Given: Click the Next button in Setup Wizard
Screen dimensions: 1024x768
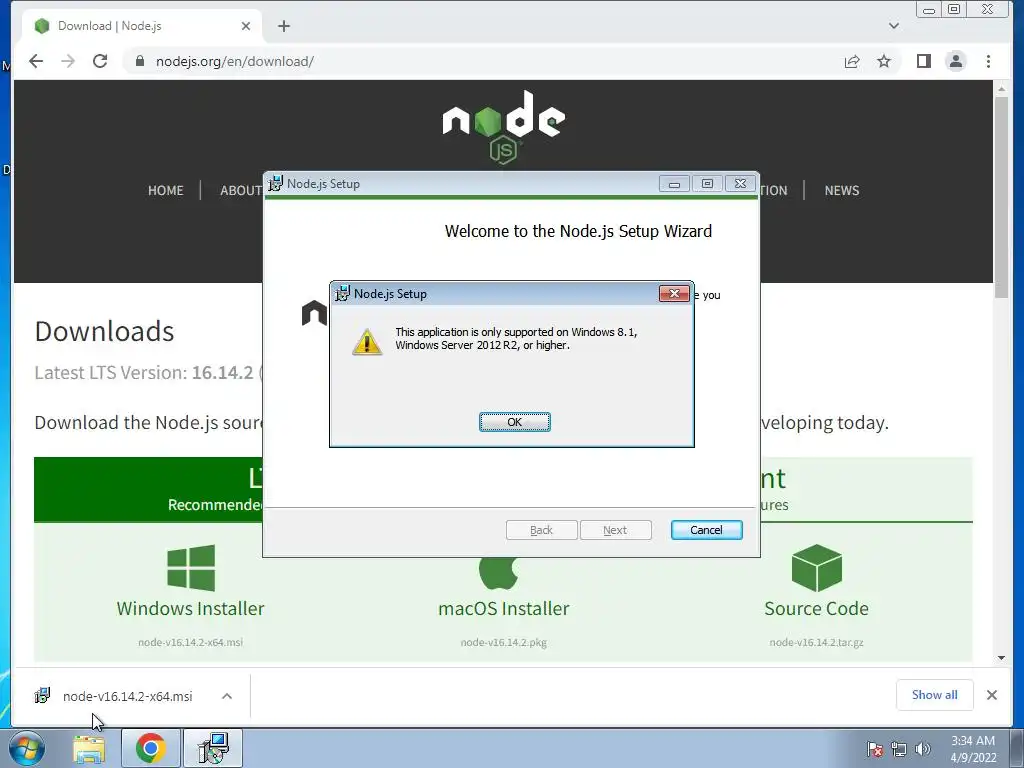Looking at the screenshot, I should (x=615, y=530).
